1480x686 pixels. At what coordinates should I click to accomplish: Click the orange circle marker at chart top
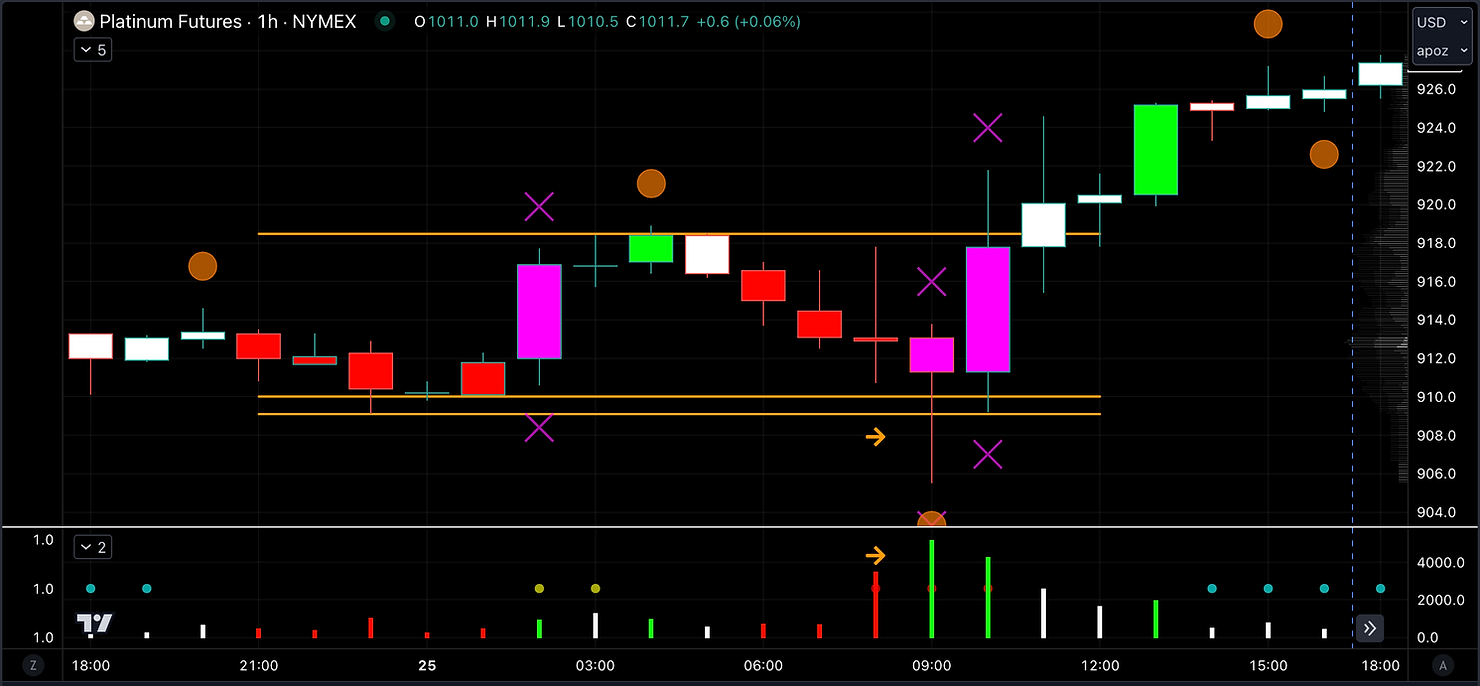click(1268, 25)
